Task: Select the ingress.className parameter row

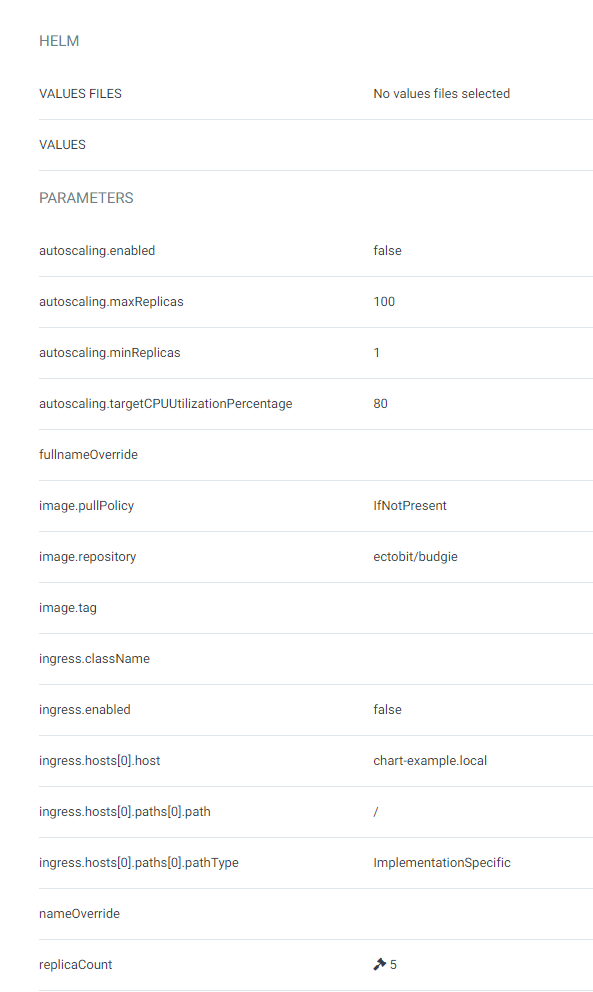Action: pyautogui.click(x=94, y=658)
